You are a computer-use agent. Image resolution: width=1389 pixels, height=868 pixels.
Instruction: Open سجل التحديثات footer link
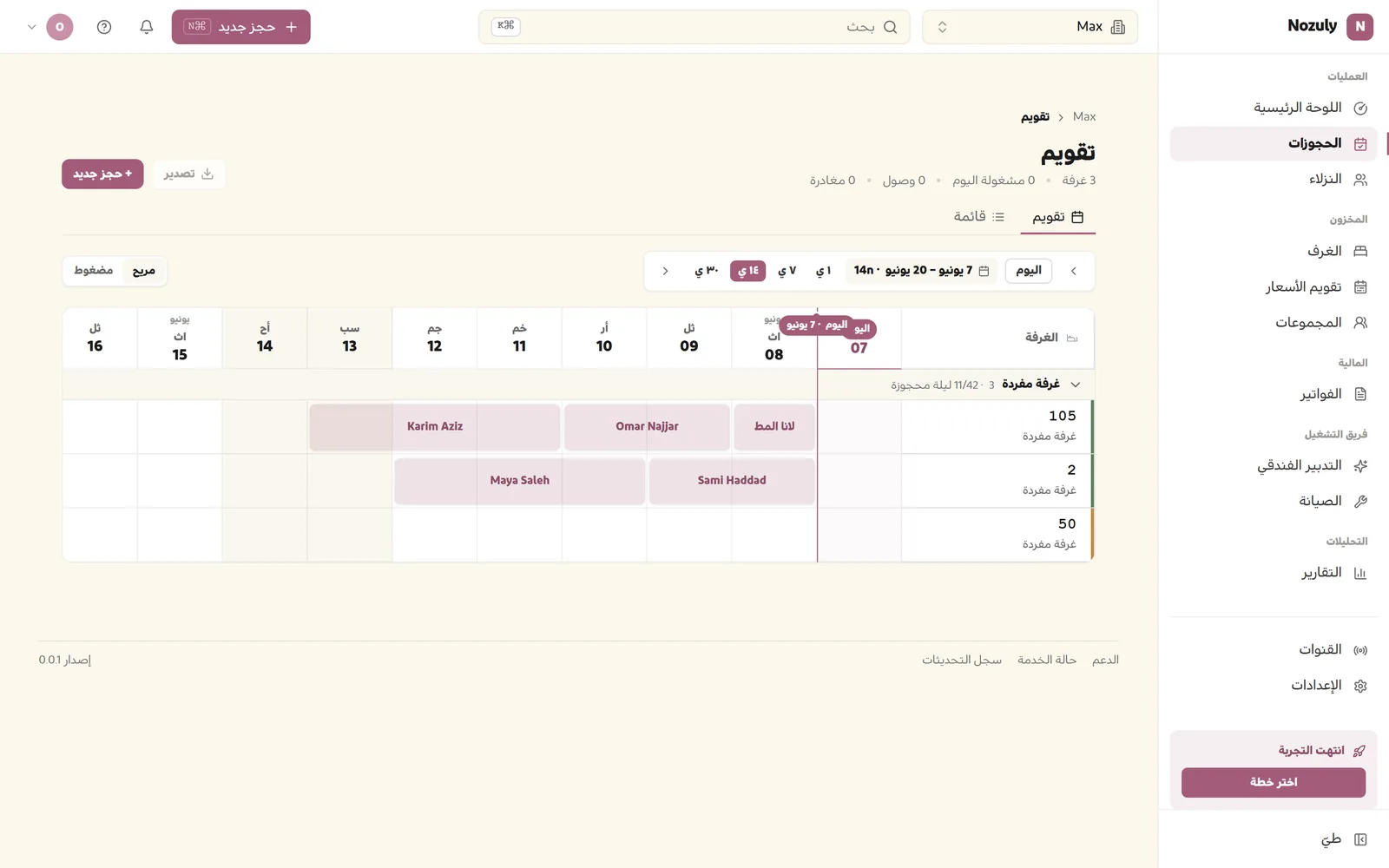click(x=962, y=661)
